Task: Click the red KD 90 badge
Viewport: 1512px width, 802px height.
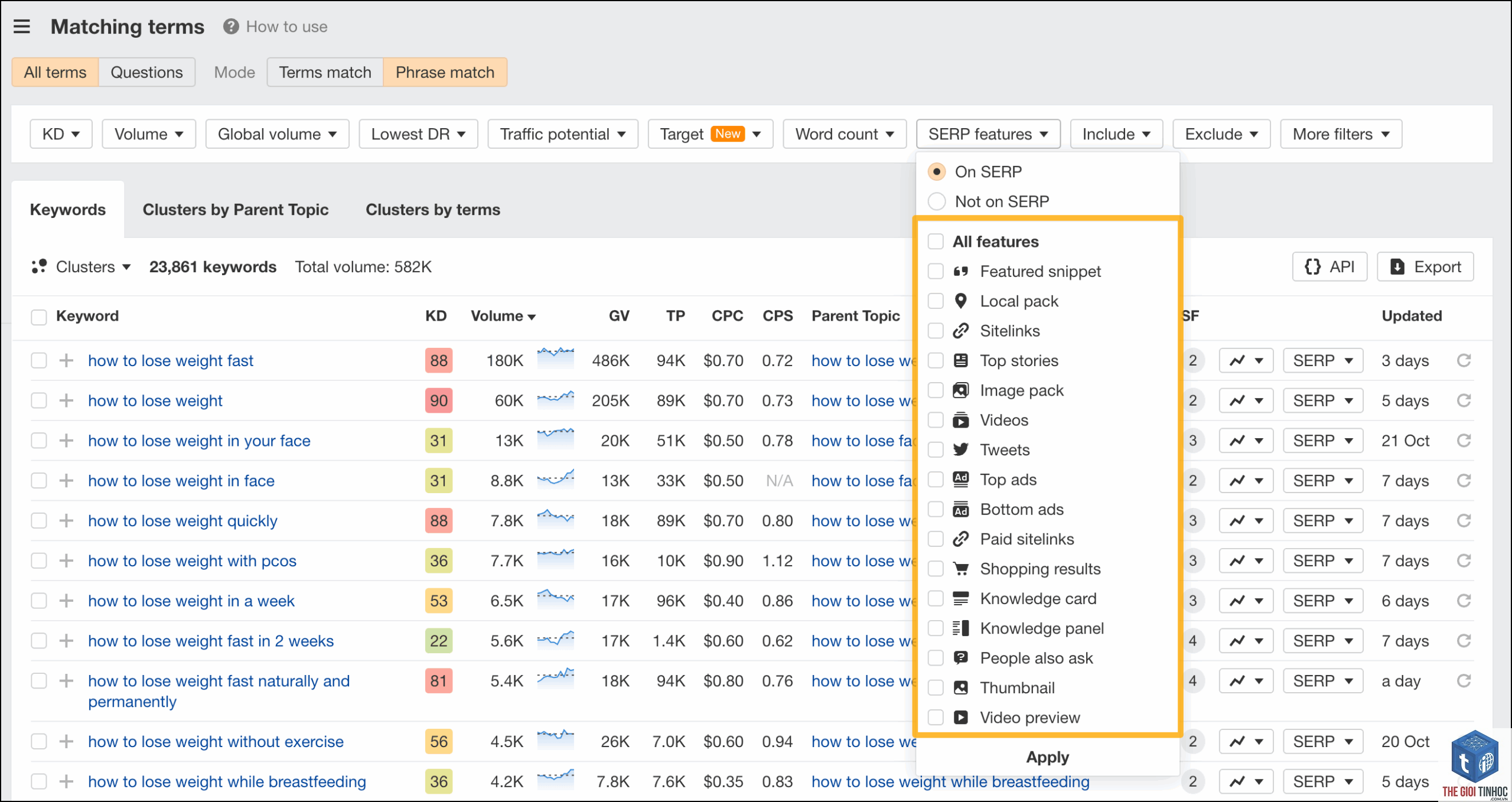Action: click(x=439, y=400)
